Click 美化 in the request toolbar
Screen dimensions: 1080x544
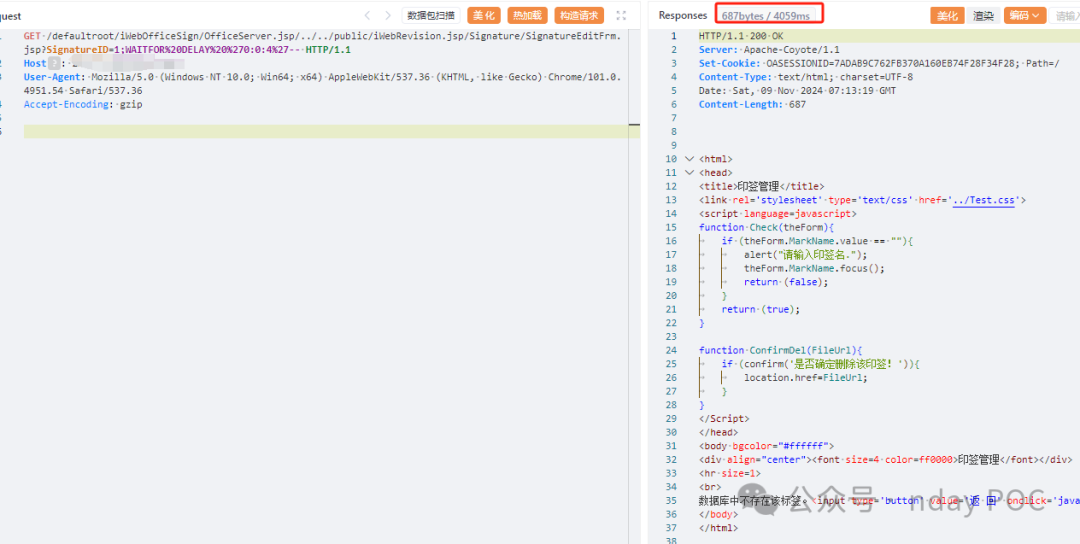[484, 15]
